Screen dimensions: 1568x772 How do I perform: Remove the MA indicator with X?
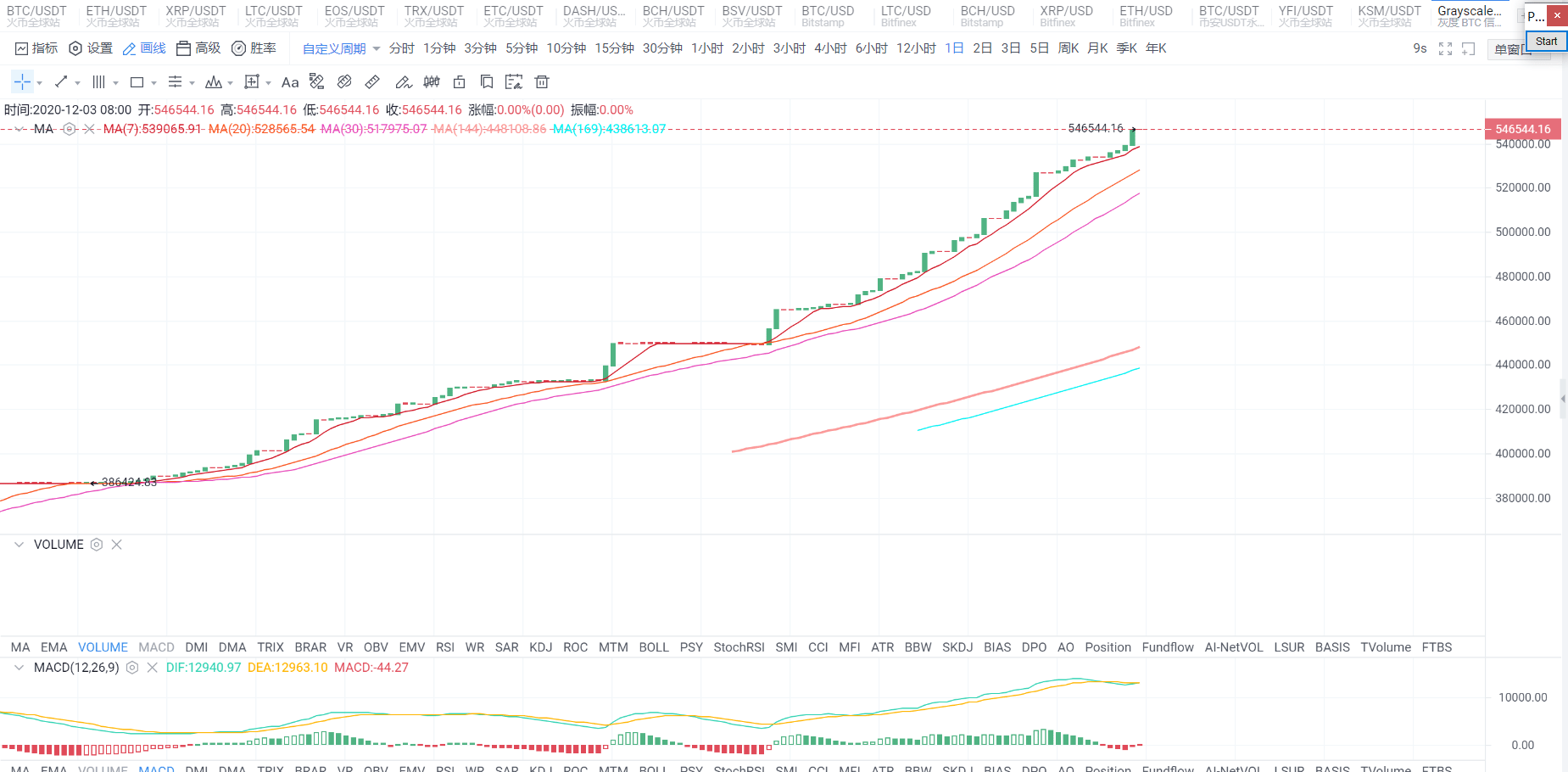89,129
